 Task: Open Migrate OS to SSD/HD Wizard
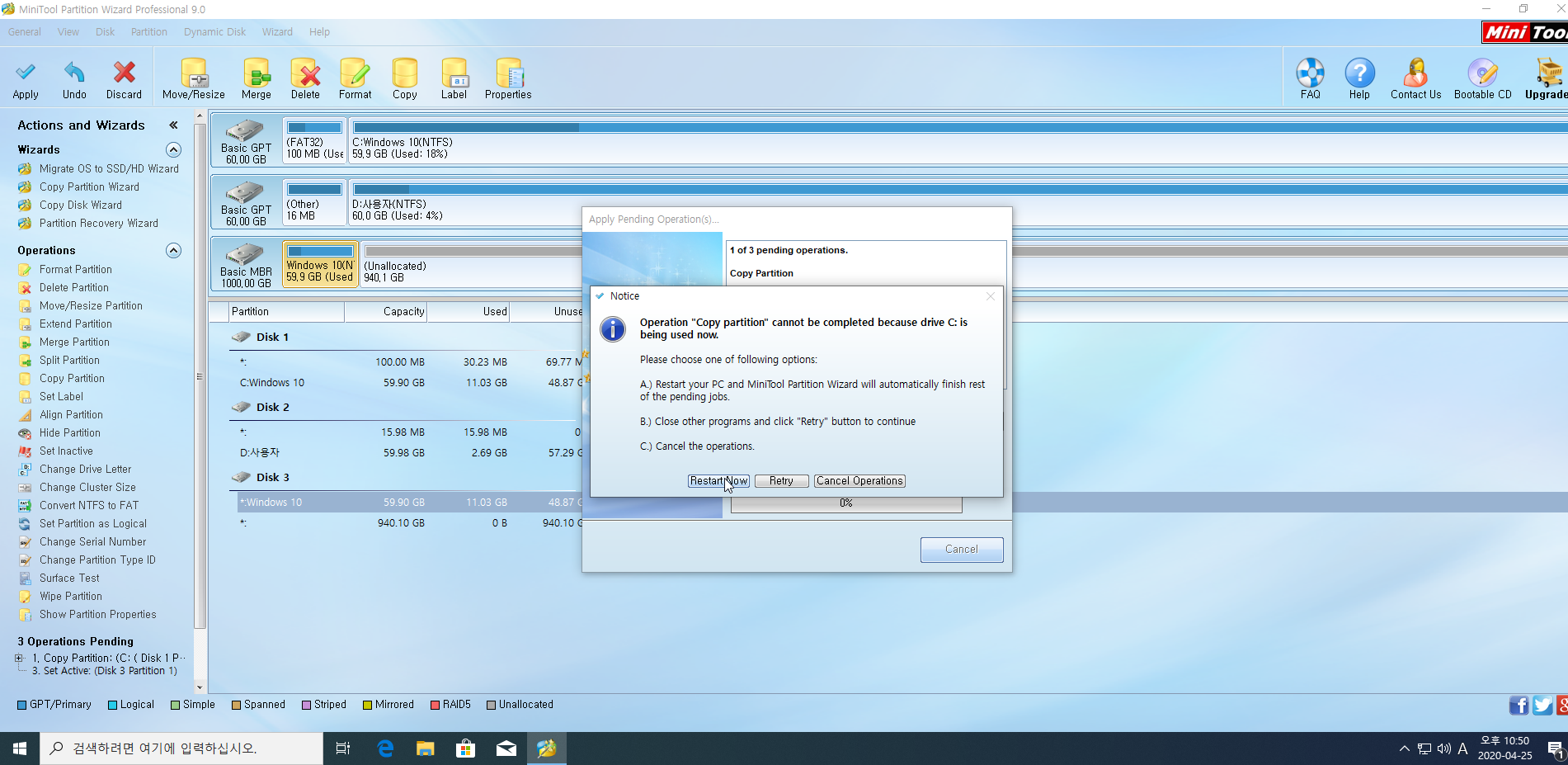[108, 168]
